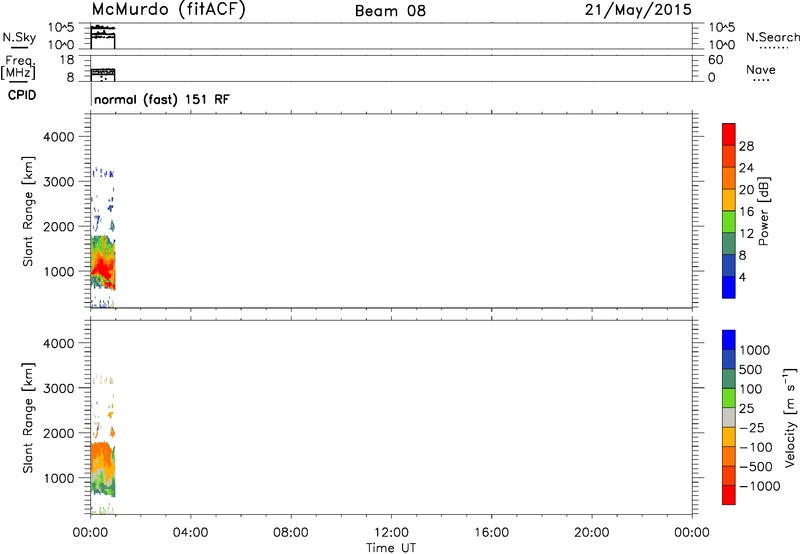Click the velocity plot Slant Range [km] title

point(28,418)
